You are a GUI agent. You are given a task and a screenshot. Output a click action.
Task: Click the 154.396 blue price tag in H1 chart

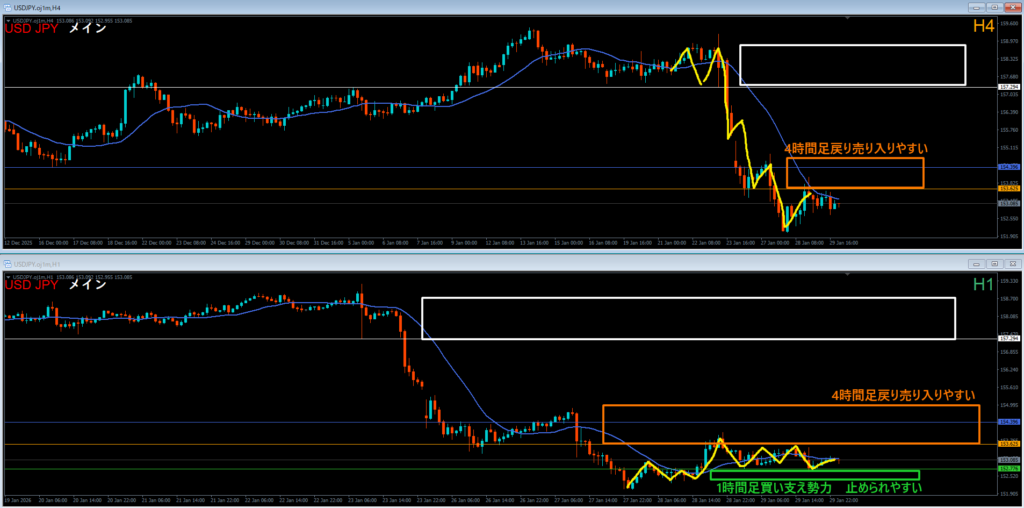coord(1008,422)
